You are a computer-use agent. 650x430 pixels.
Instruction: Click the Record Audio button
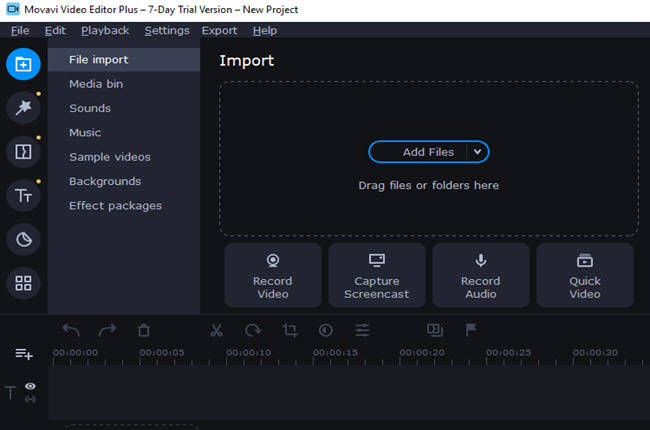[x=481, y=275]
